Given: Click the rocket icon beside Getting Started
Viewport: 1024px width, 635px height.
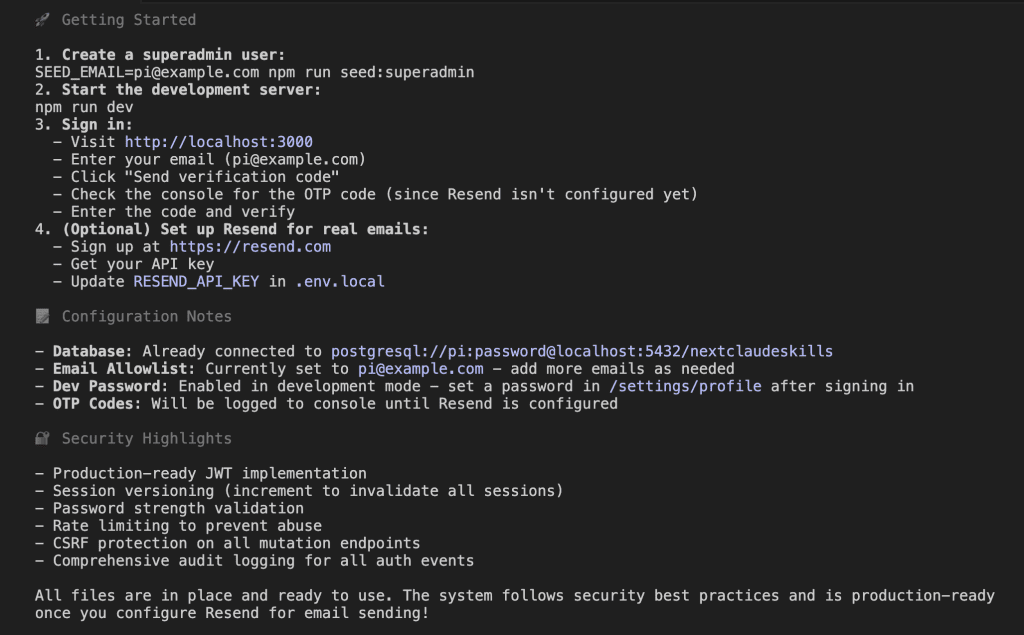Looking at the screenshot, I should 42,20.
